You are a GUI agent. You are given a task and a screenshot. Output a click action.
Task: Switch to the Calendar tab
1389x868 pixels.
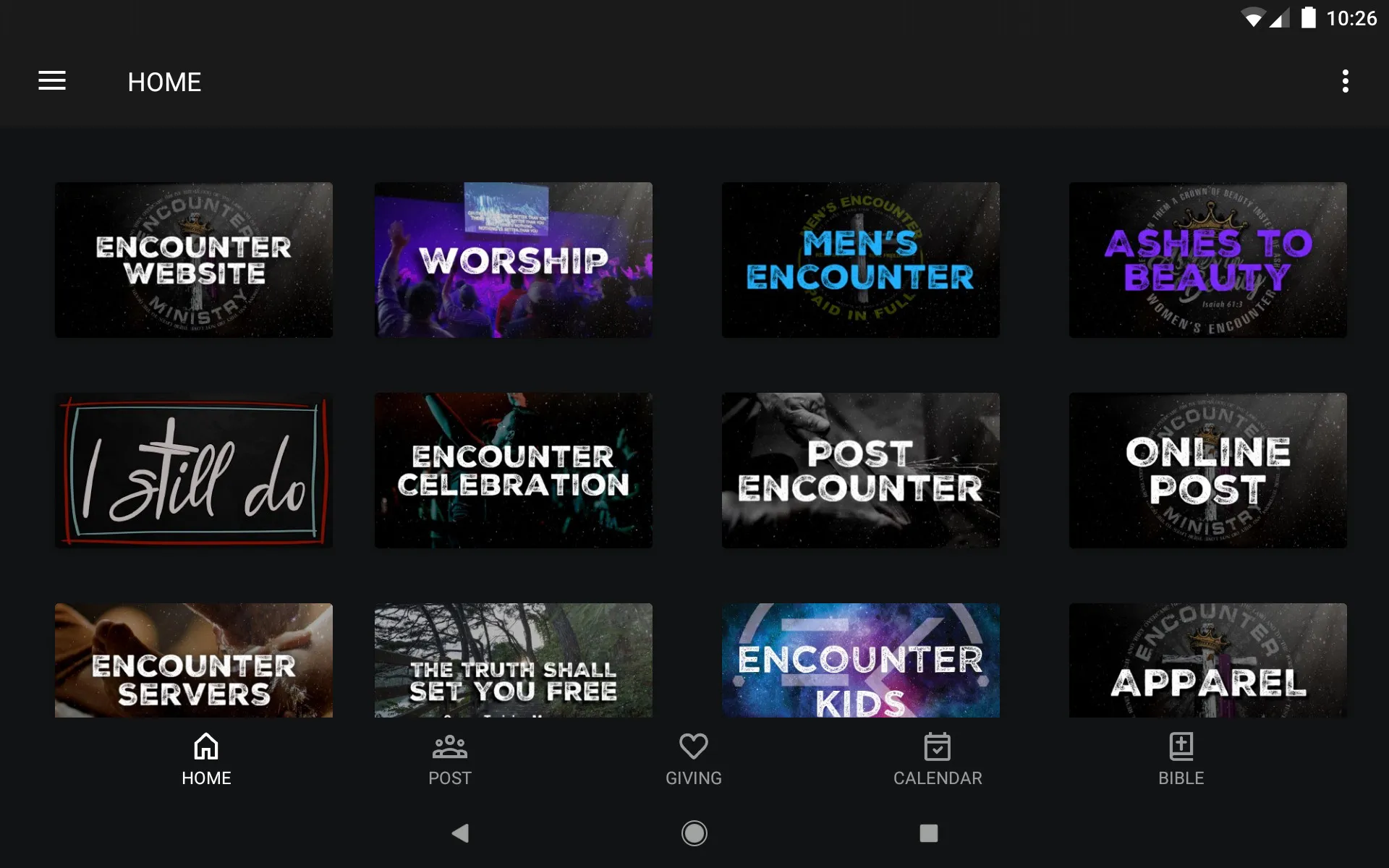(938, 759)
